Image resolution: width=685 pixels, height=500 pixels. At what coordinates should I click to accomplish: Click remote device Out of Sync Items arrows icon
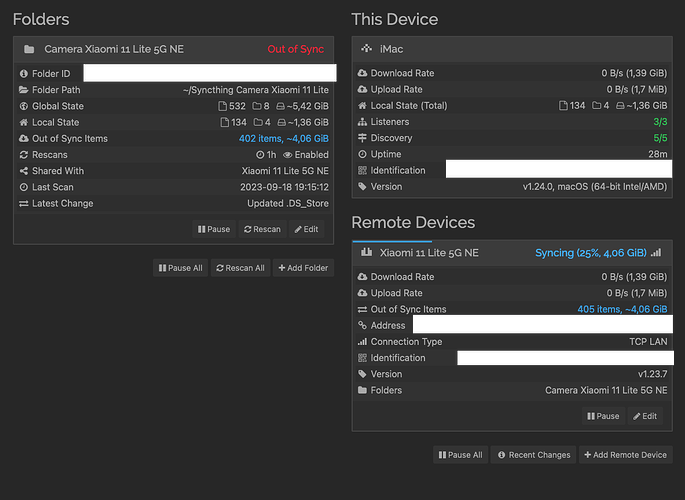point(362,309)
